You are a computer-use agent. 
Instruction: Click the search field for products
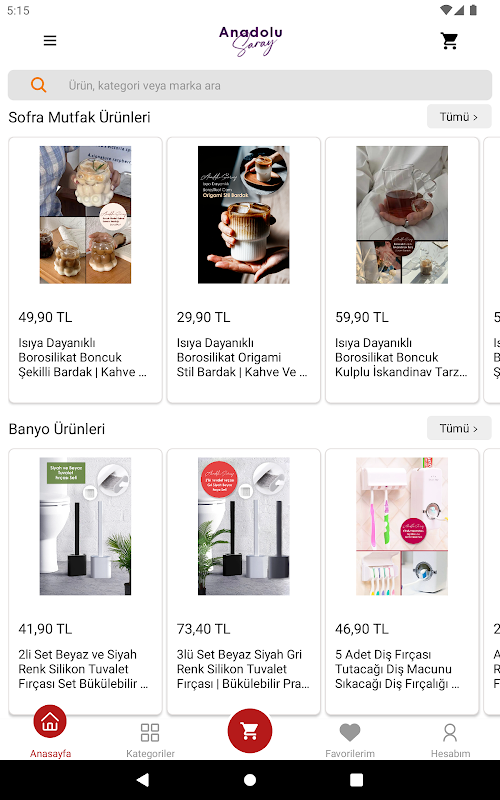pos(250,85)
